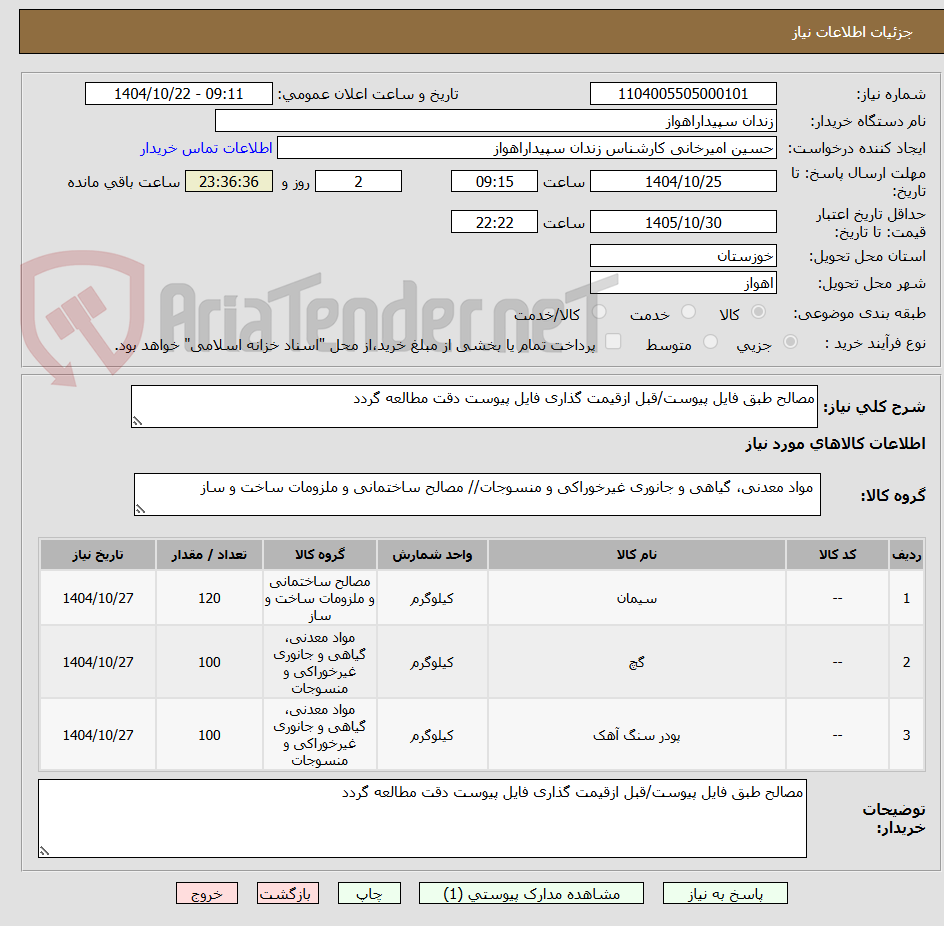
Task: Select the جزیی purchase type radio
Action: (790, 342)
